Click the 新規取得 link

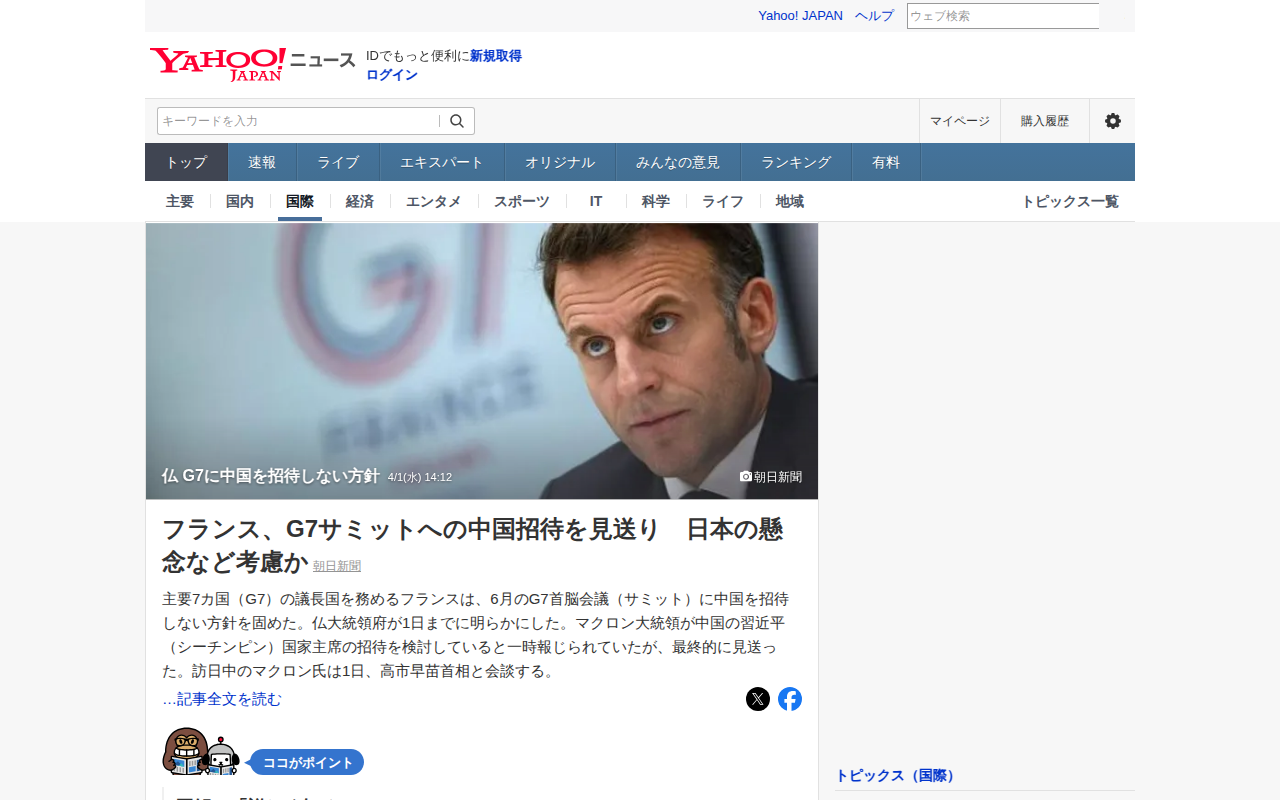pos(496,56)
